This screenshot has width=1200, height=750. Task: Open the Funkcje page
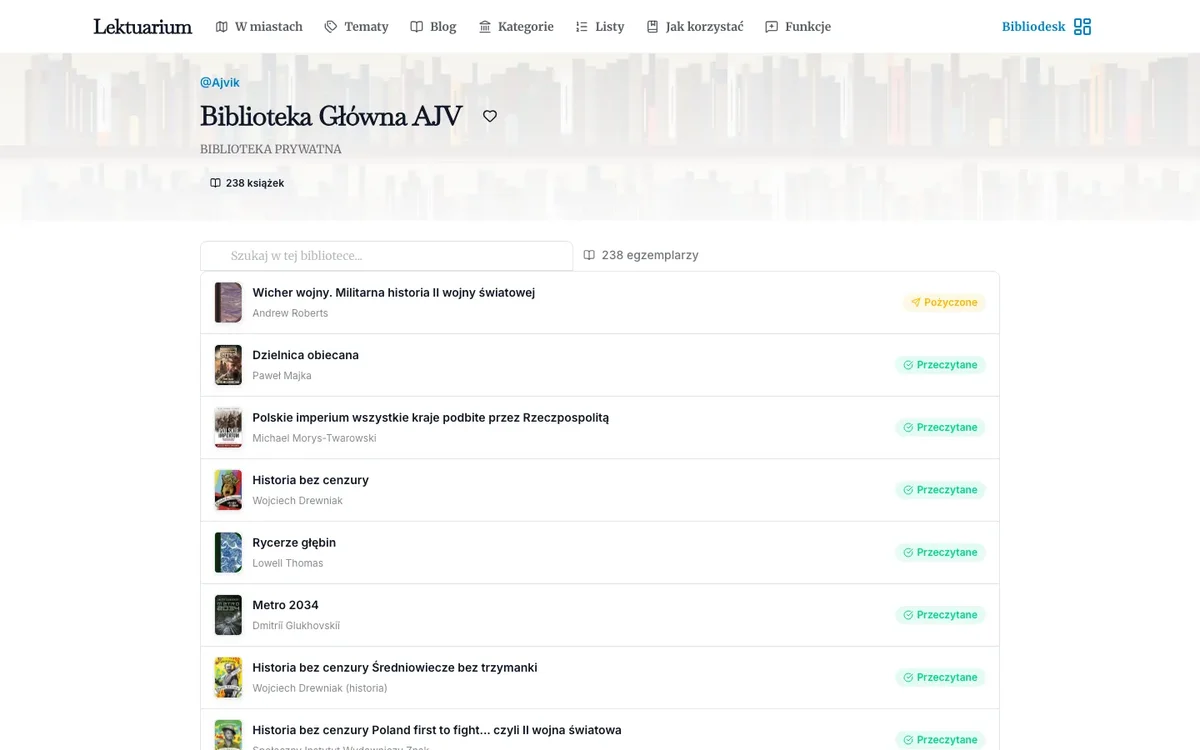[x=798, y=27]
